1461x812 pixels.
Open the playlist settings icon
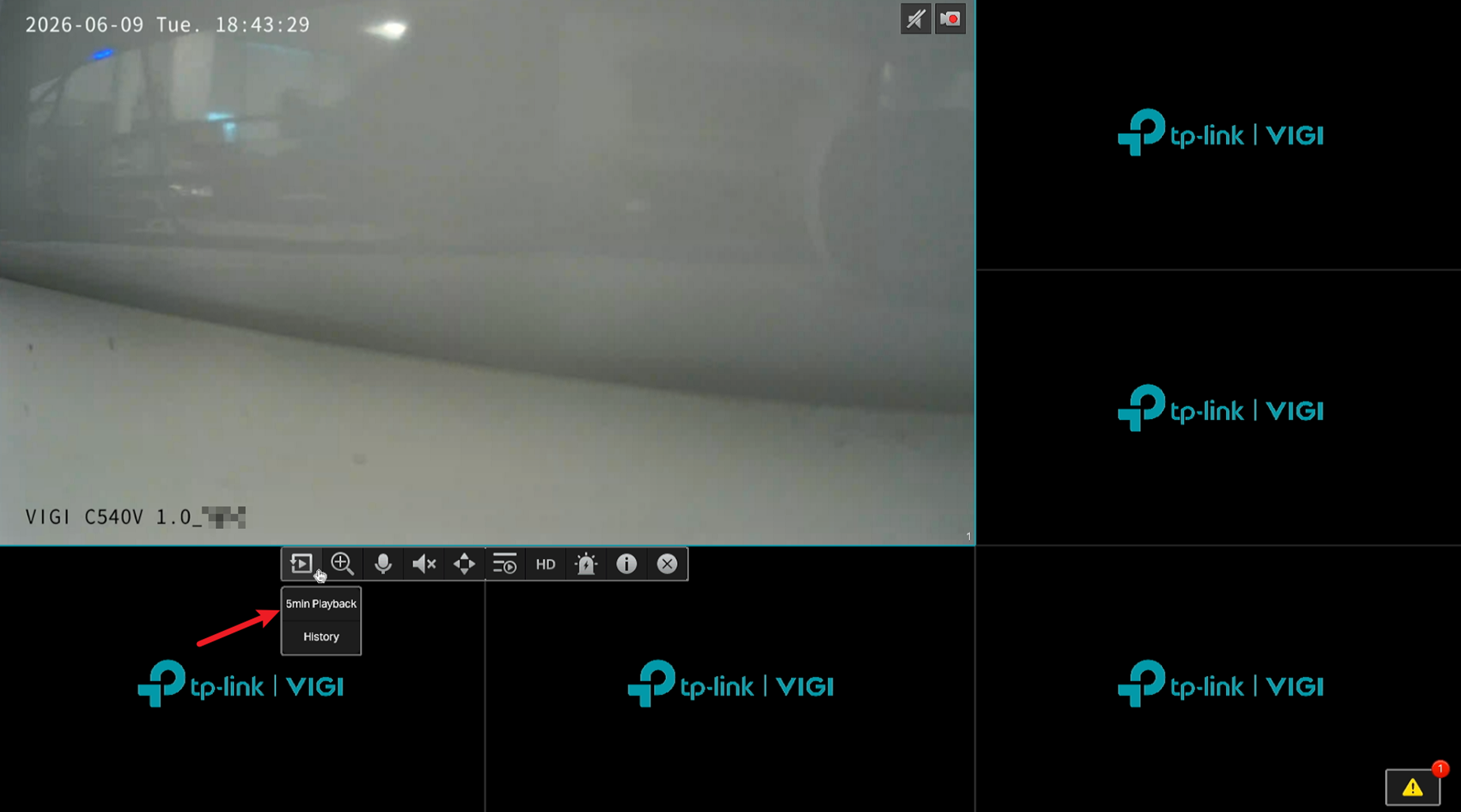(505, 564)
